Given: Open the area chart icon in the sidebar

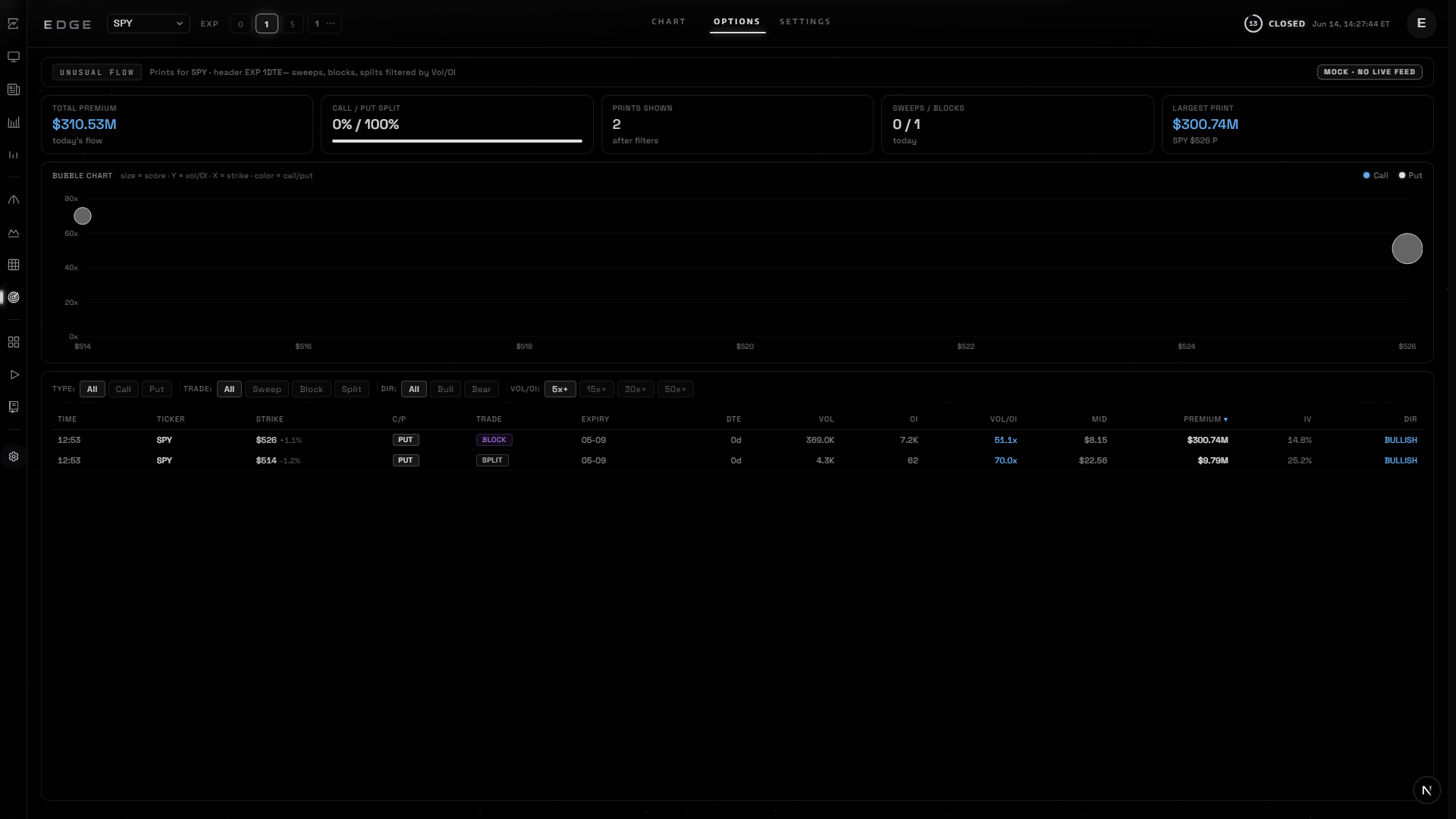Looking at the screenshot, I should coord(13,233).
